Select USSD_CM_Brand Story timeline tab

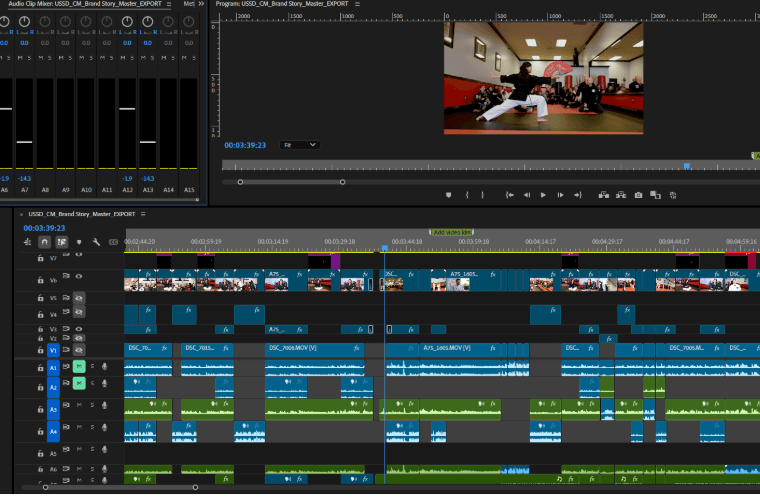(x=81, y=214)
